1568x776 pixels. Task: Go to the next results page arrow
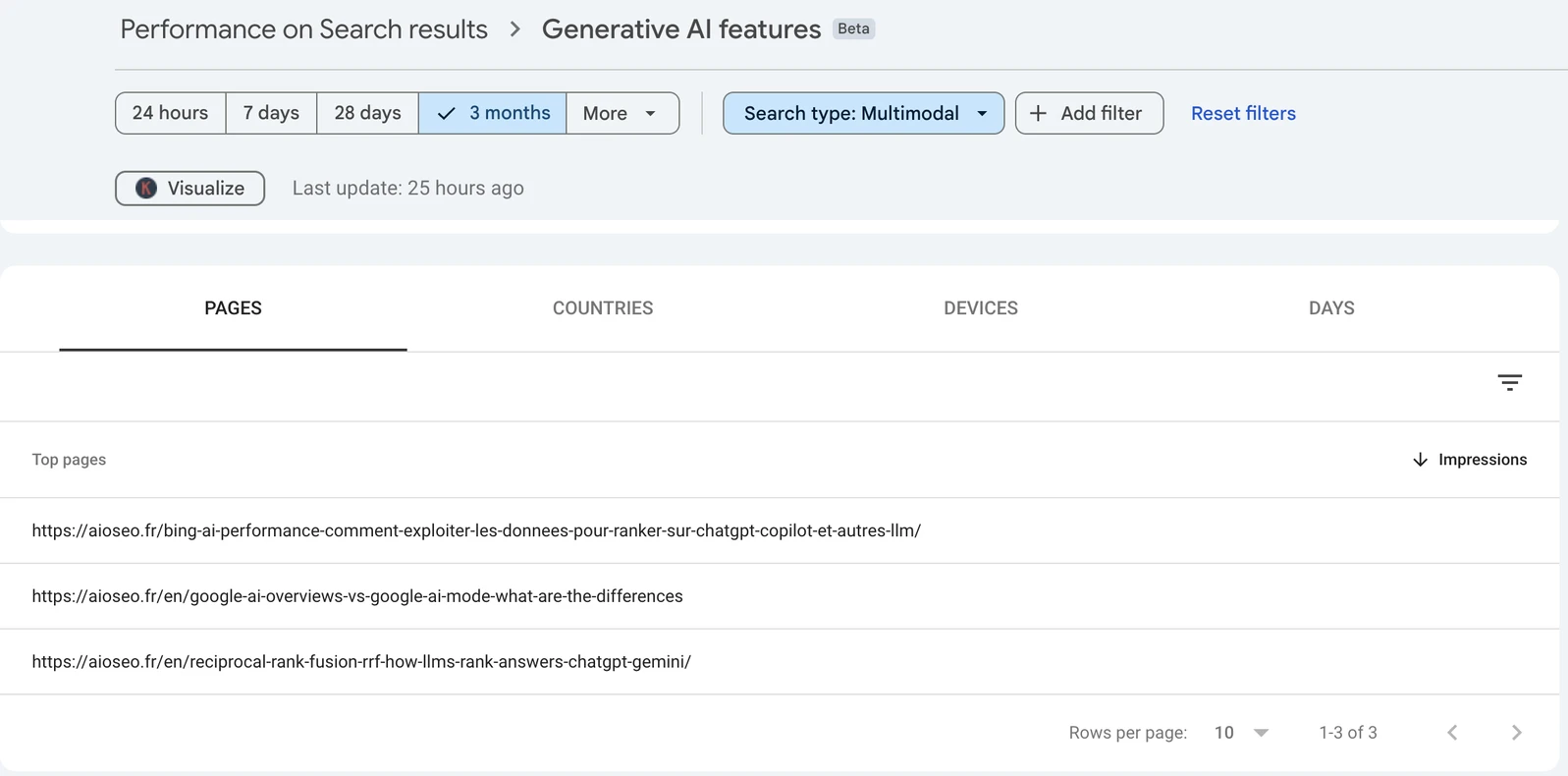(x=1517, y=733)
